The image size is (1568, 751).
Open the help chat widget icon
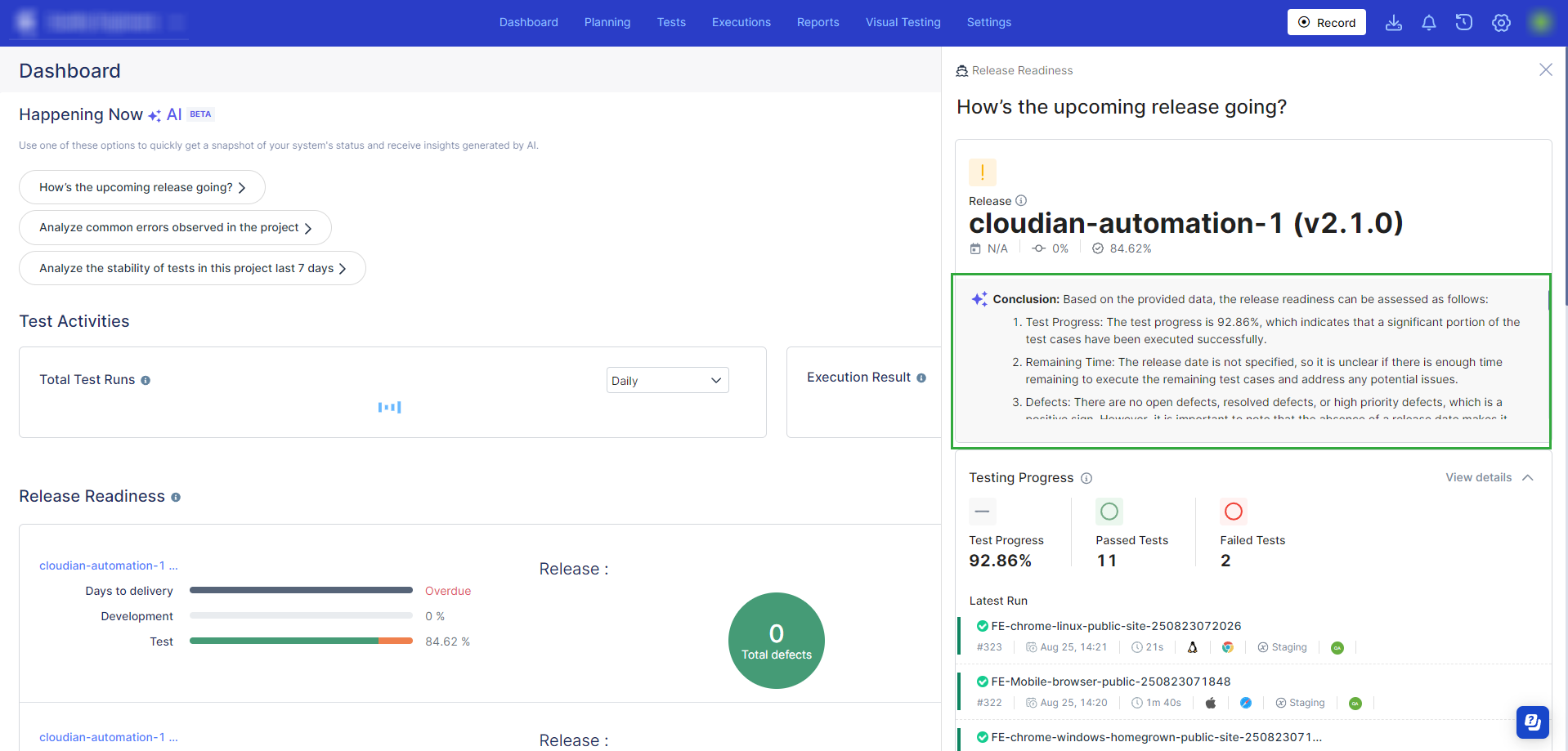(x=1532, y=722)
